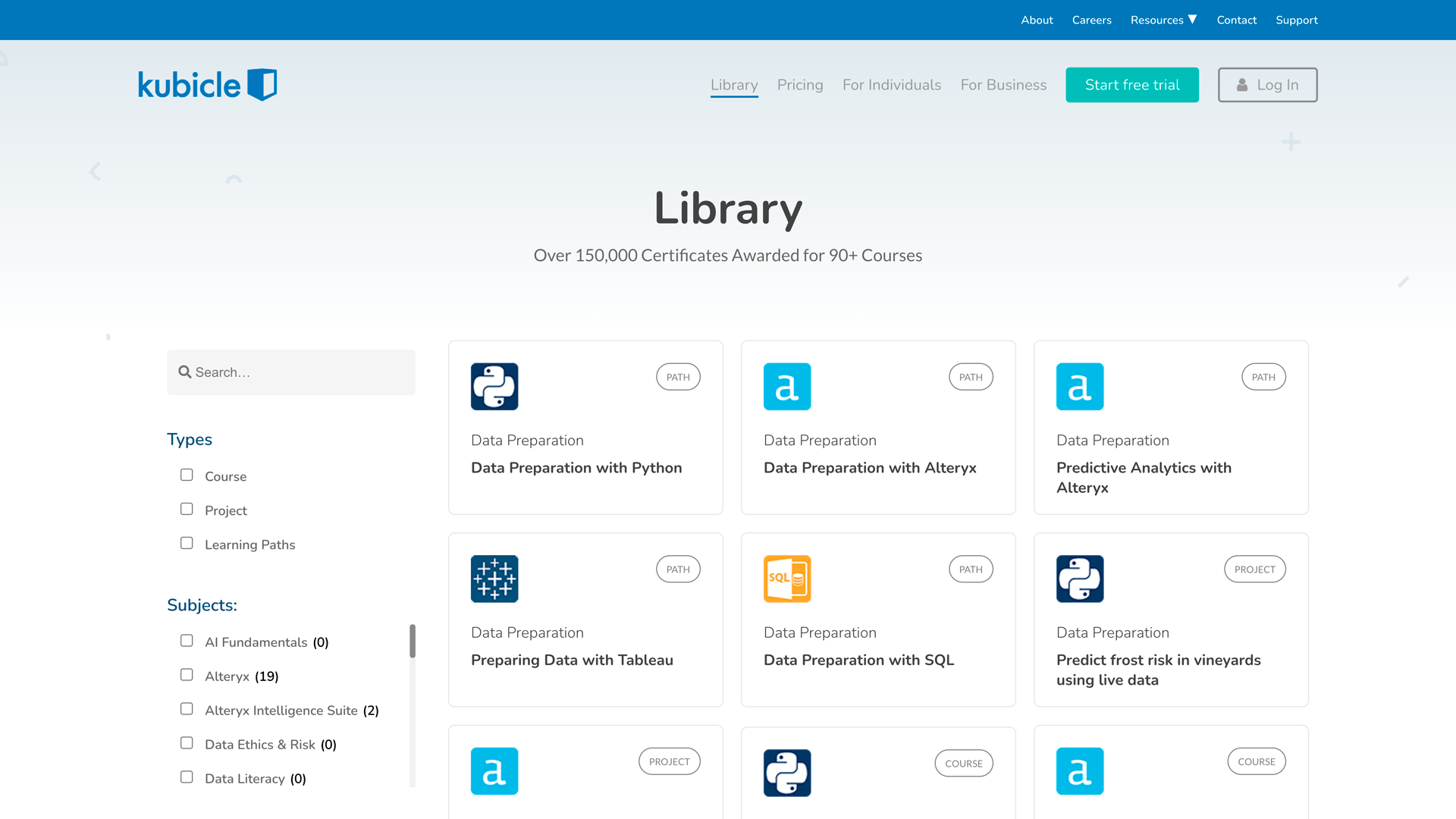Click user icon in Log In button
The image size is (1456, 819).
click(1242, 85)
